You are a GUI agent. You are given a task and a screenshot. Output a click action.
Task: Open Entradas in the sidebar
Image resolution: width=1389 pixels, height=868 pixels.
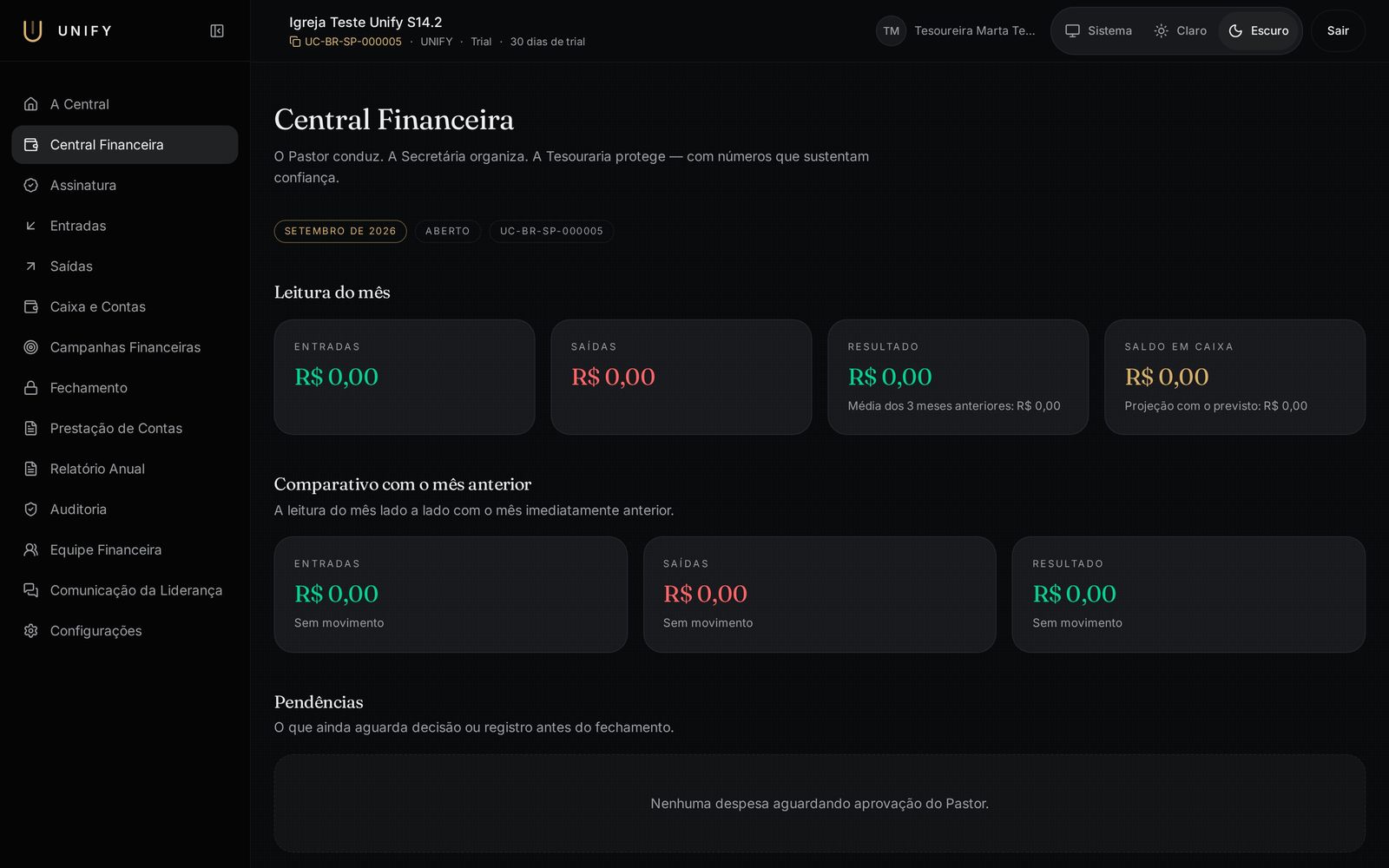(x=125, y=226)
